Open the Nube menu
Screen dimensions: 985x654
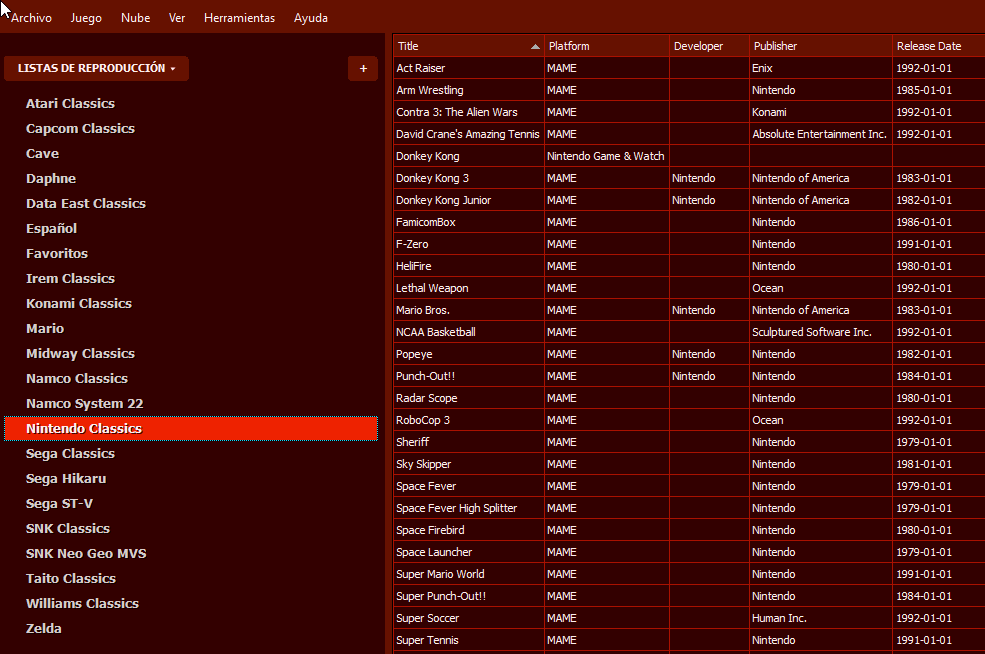136,18
